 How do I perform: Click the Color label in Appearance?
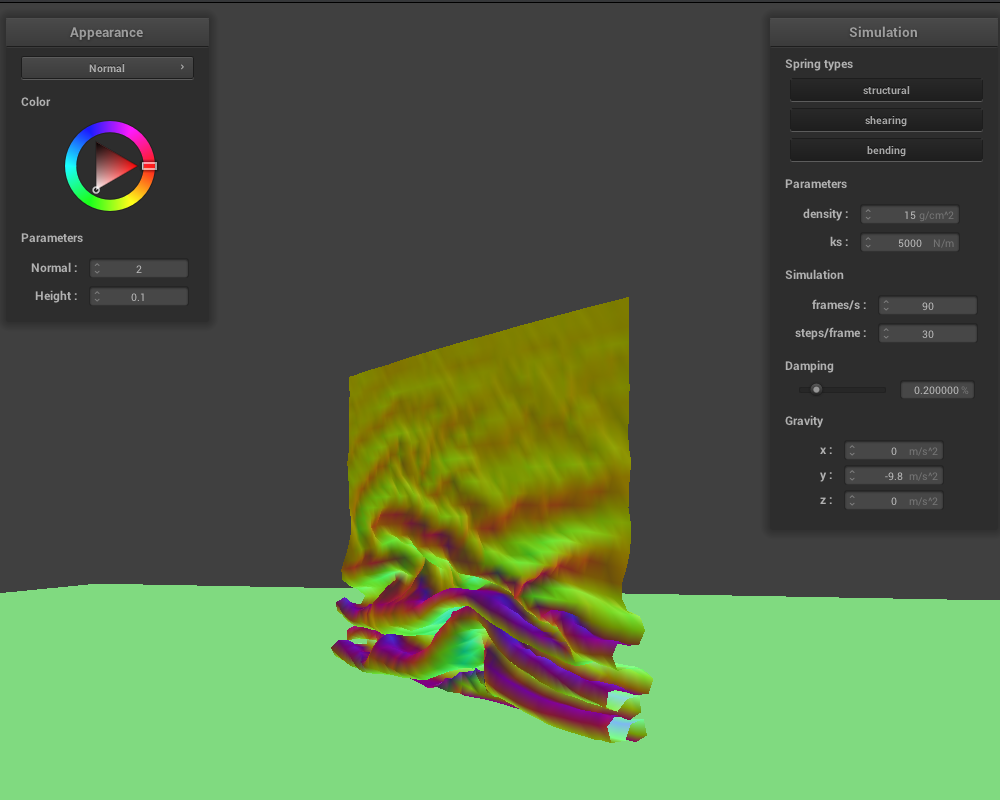[35, 101]
